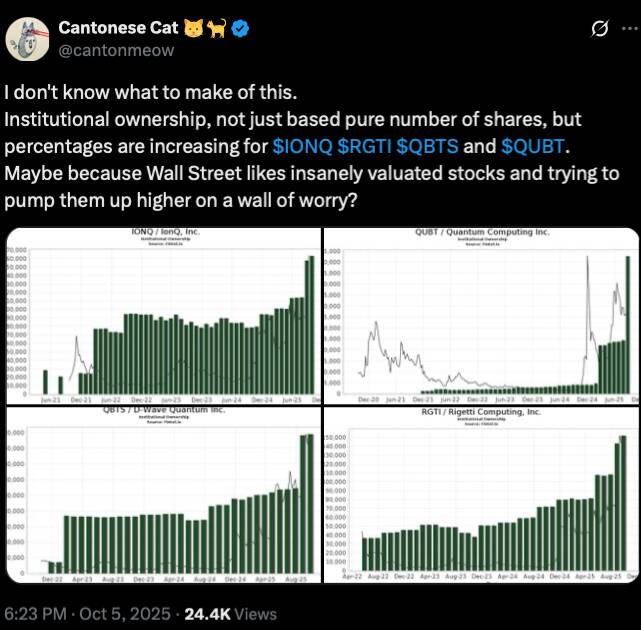The image size is (641, 630).
Task: Open the Cantonese Cat profile avatar
Action: 29,37
